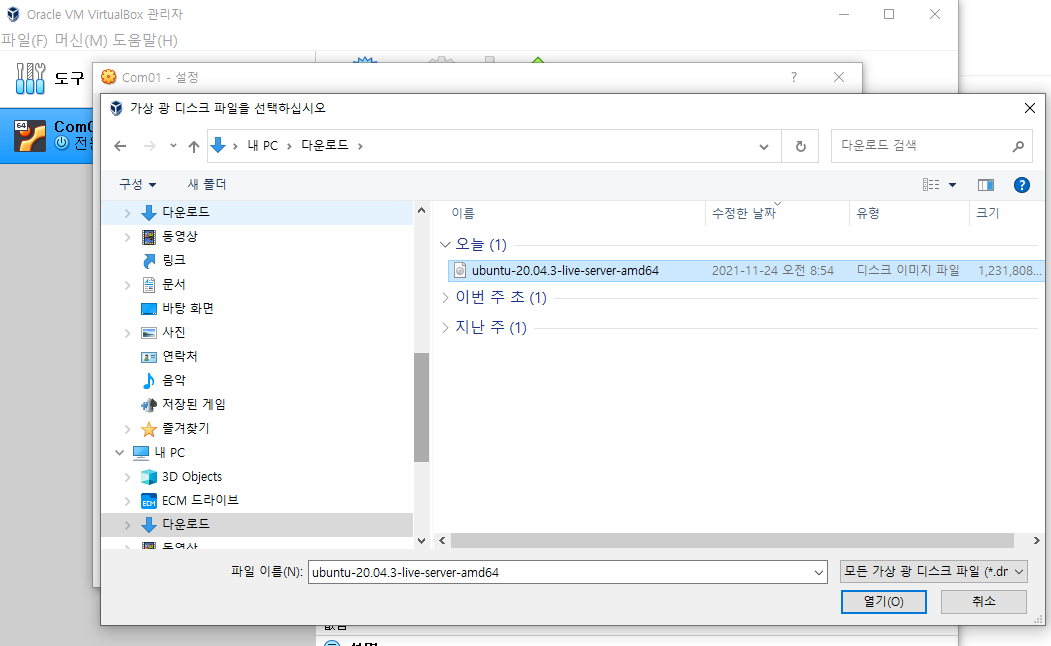The width and height of the screenshot is (1051, 646).
Task: Open file type filter dropdown
Action: click(x=934, y=572)
